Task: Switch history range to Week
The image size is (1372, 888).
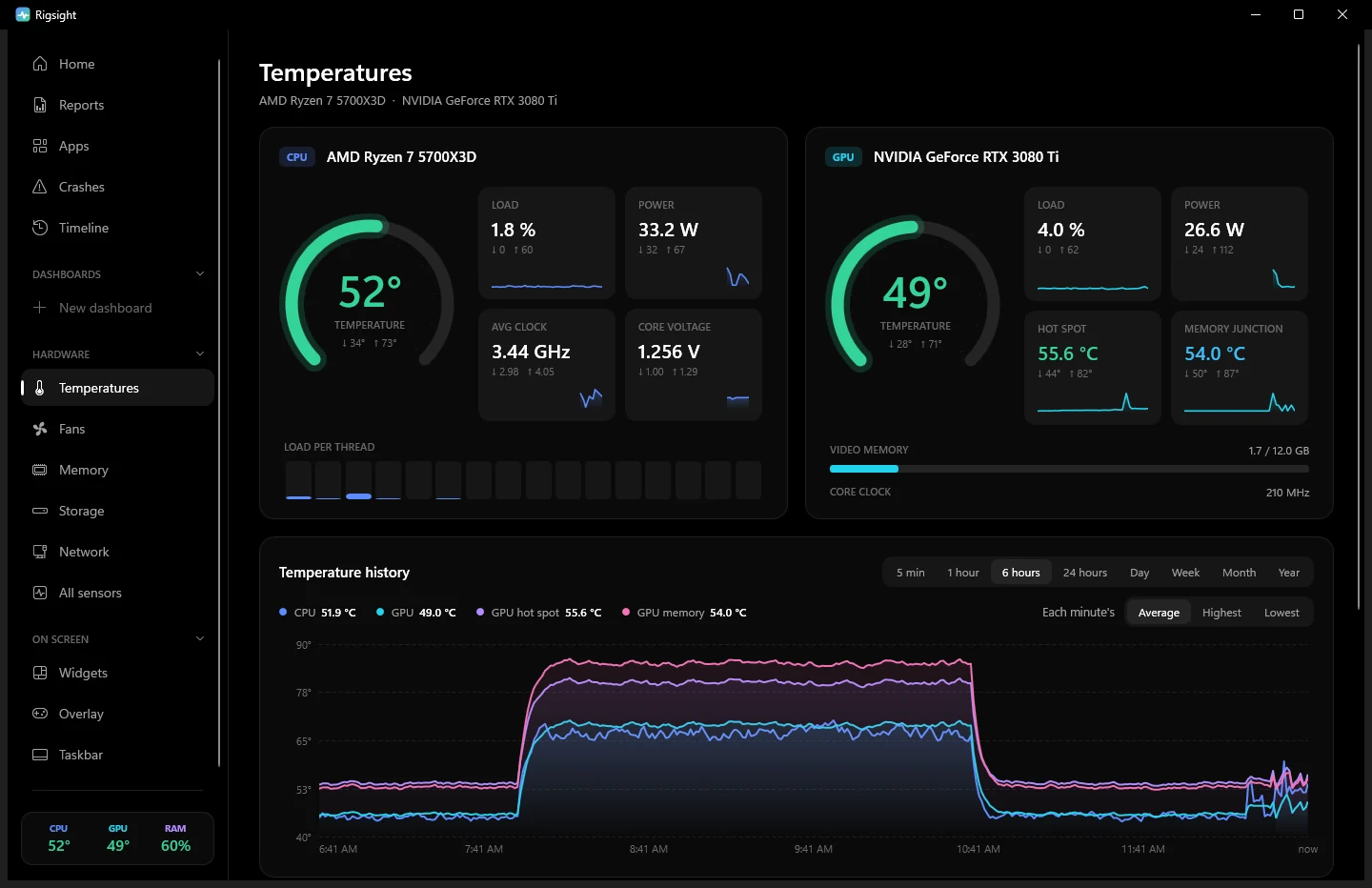Action: (1185, 573)
